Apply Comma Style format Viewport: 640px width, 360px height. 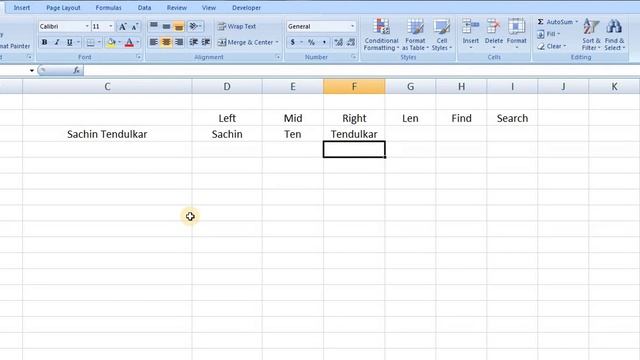[x=324, y=42]
